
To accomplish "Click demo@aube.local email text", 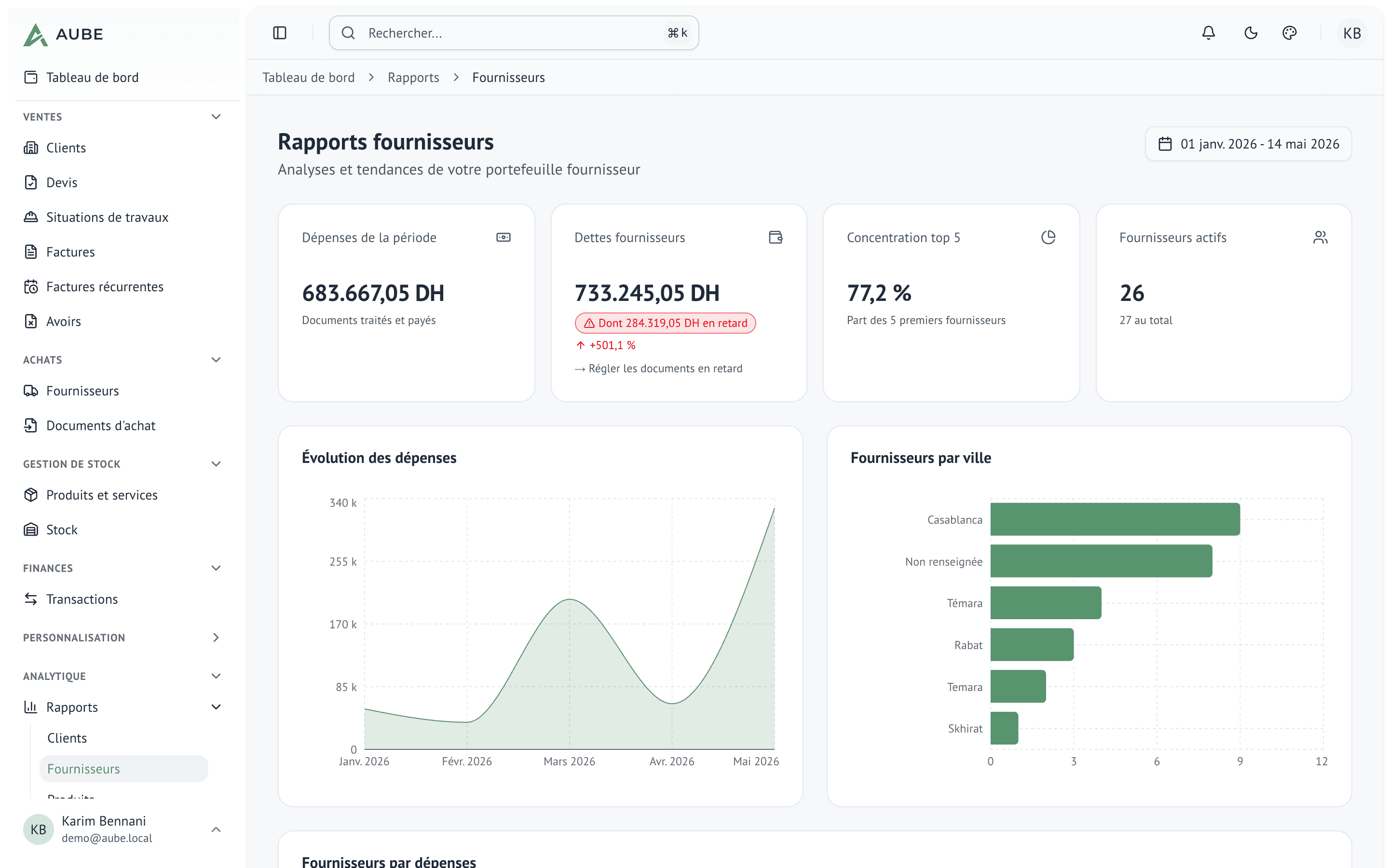I will tap(107, 838).
